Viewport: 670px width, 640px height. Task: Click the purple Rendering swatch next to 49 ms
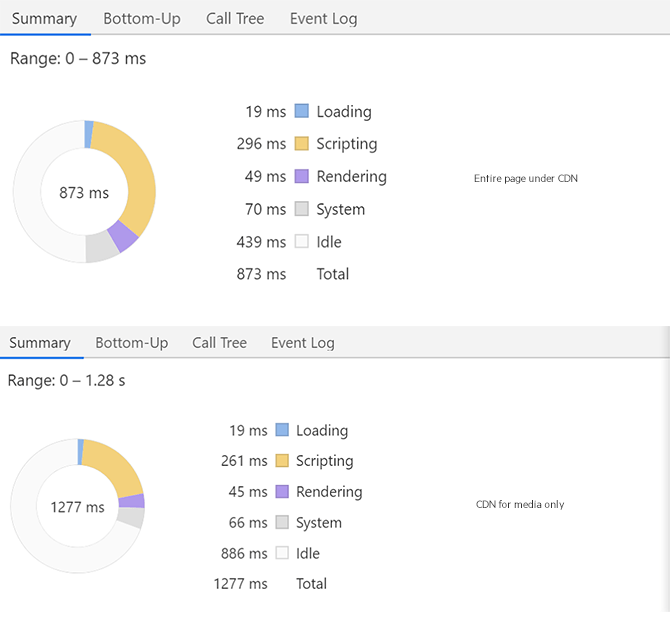302,176
